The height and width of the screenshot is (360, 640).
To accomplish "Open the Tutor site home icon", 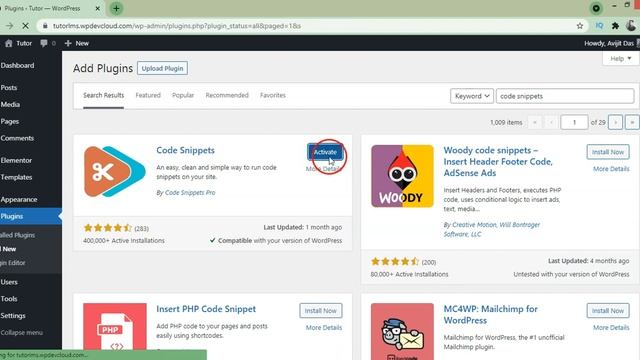I will 9,43.
